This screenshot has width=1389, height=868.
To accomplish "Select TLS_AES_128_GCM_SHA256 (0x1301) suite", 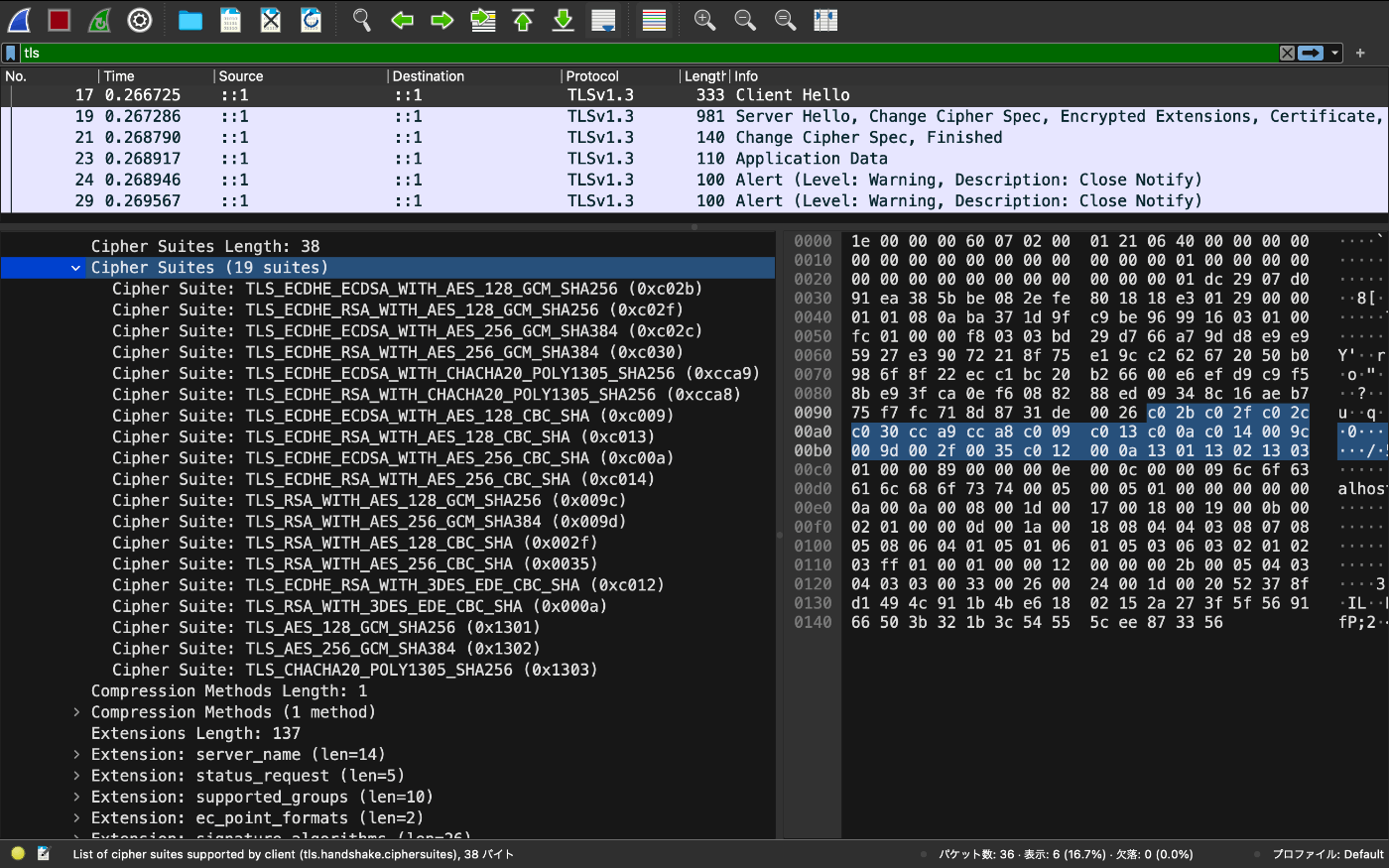I will tap(388, 627).
